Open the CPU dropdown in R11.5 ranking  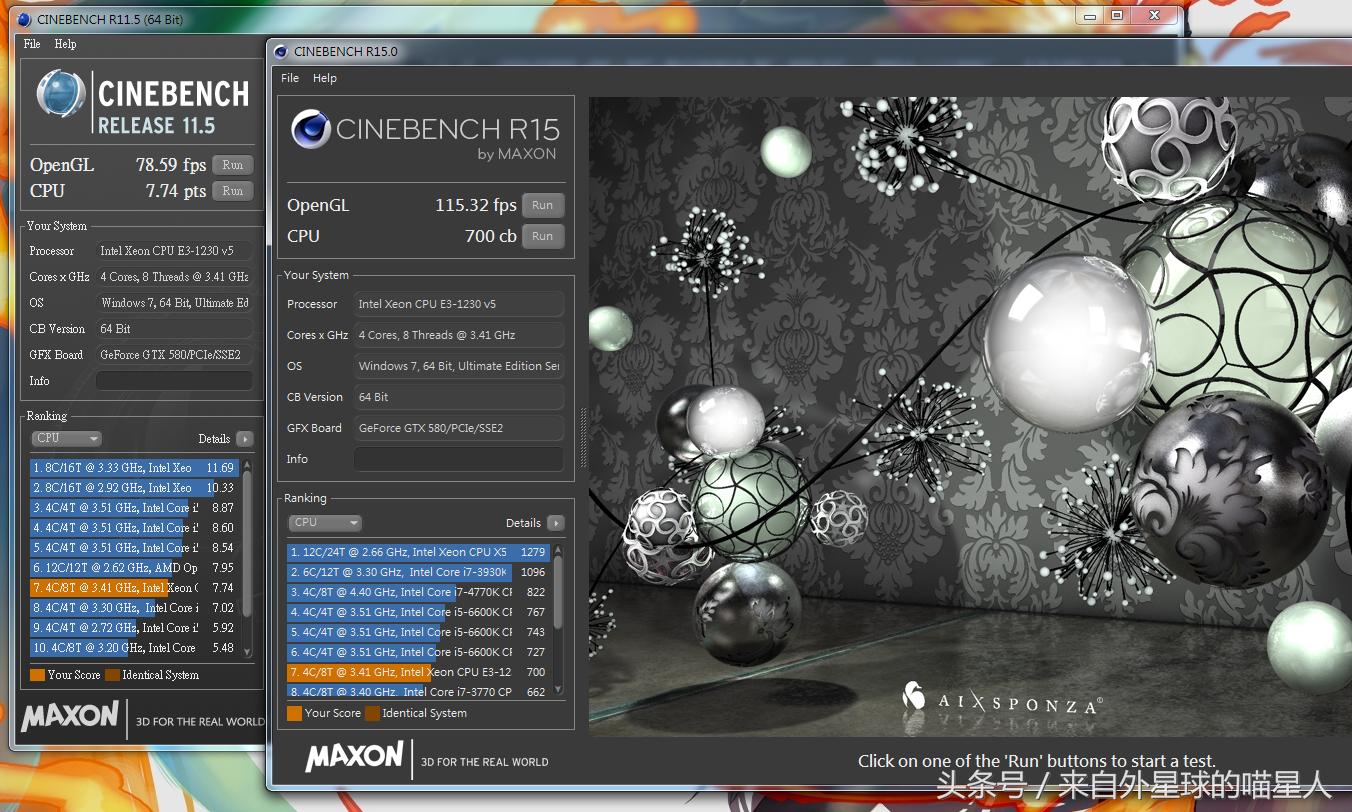coord(67,439)
